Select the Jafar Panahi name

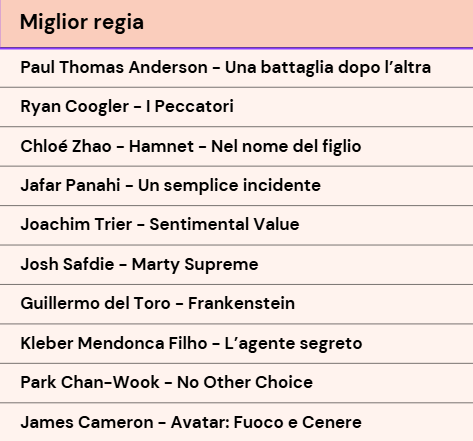(70, 185)
